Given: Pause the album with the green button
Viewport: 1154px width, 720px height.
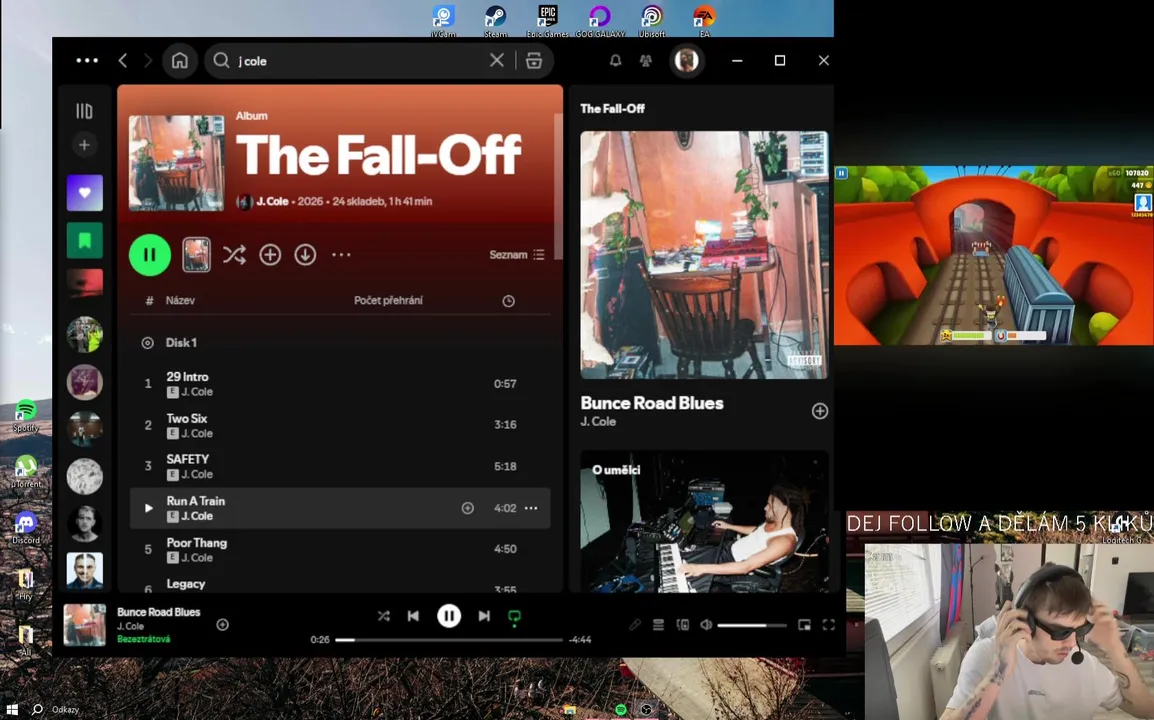Looking at the screenshot, I should (x=149, y=255).
